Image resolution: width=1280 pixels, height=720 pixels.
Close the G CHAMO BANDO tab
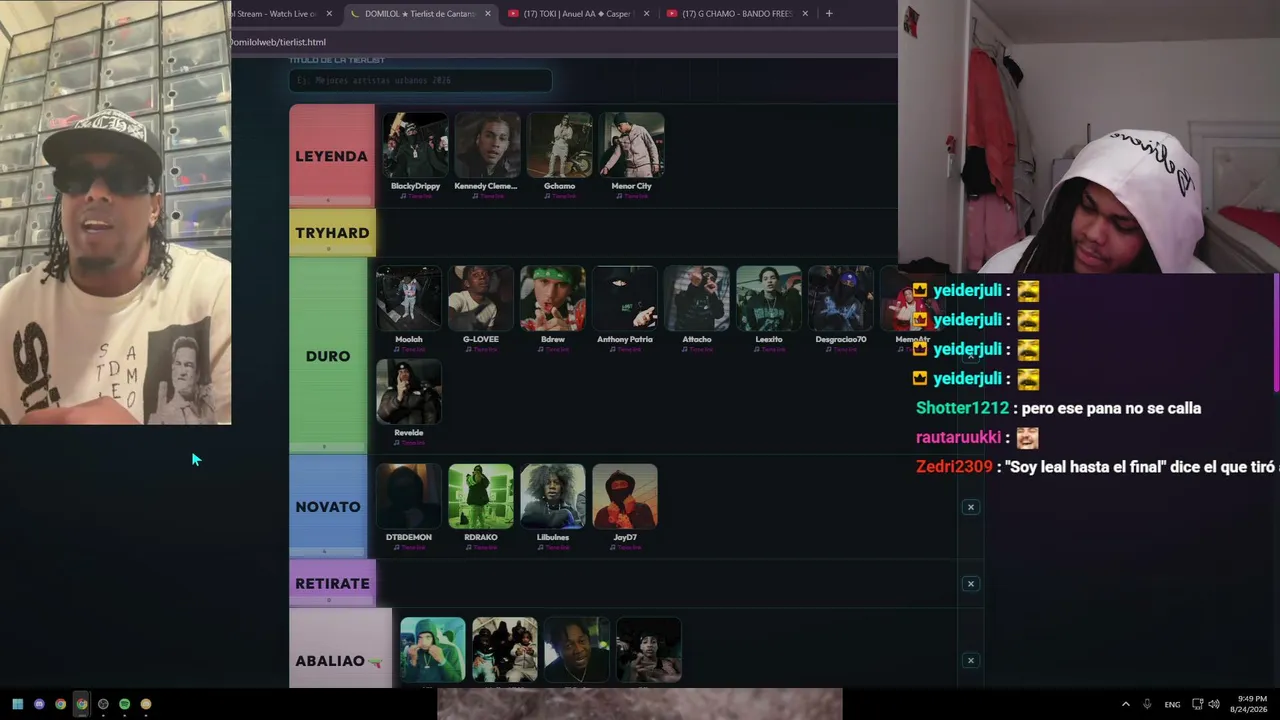[x=805, y=14]
